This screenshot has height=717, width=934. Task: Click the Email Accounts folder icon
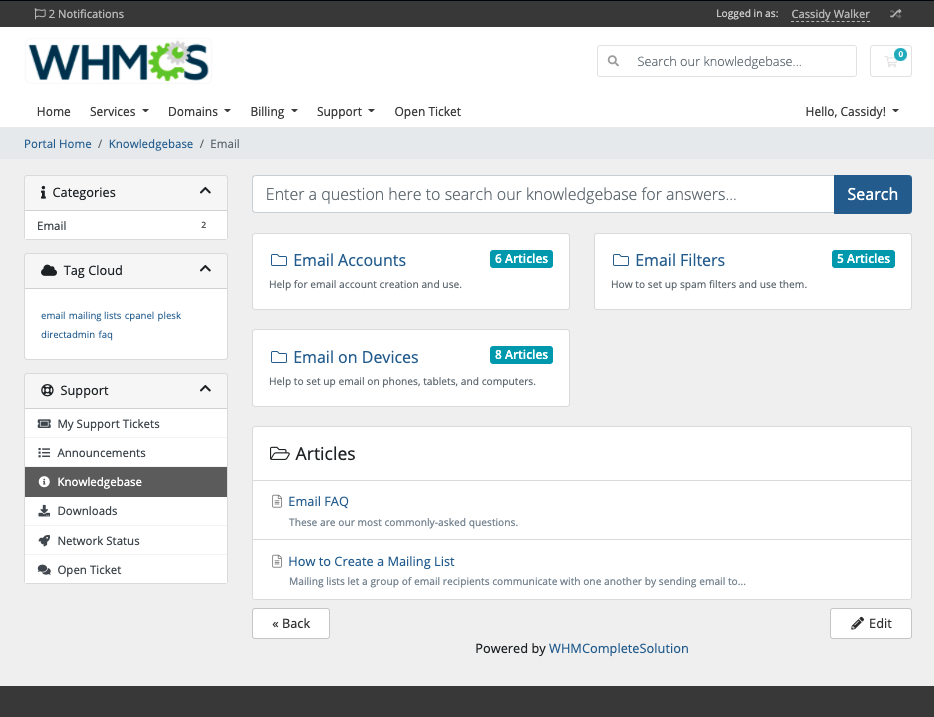coord(279,260)
